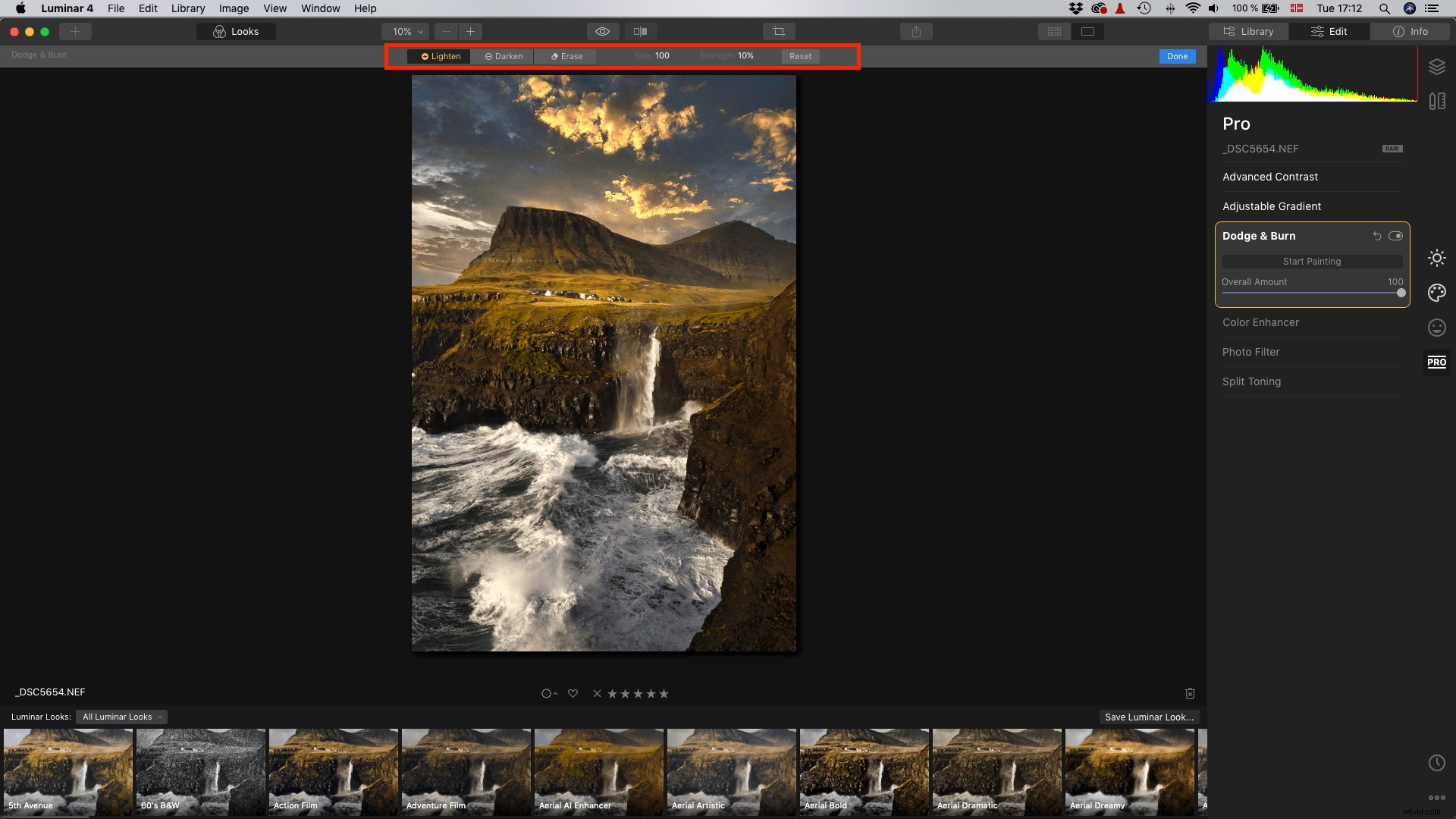Open the Portrait face icon
Image resolution: width=1456 pixels, height=819 pixels.
coord(1437,328)
